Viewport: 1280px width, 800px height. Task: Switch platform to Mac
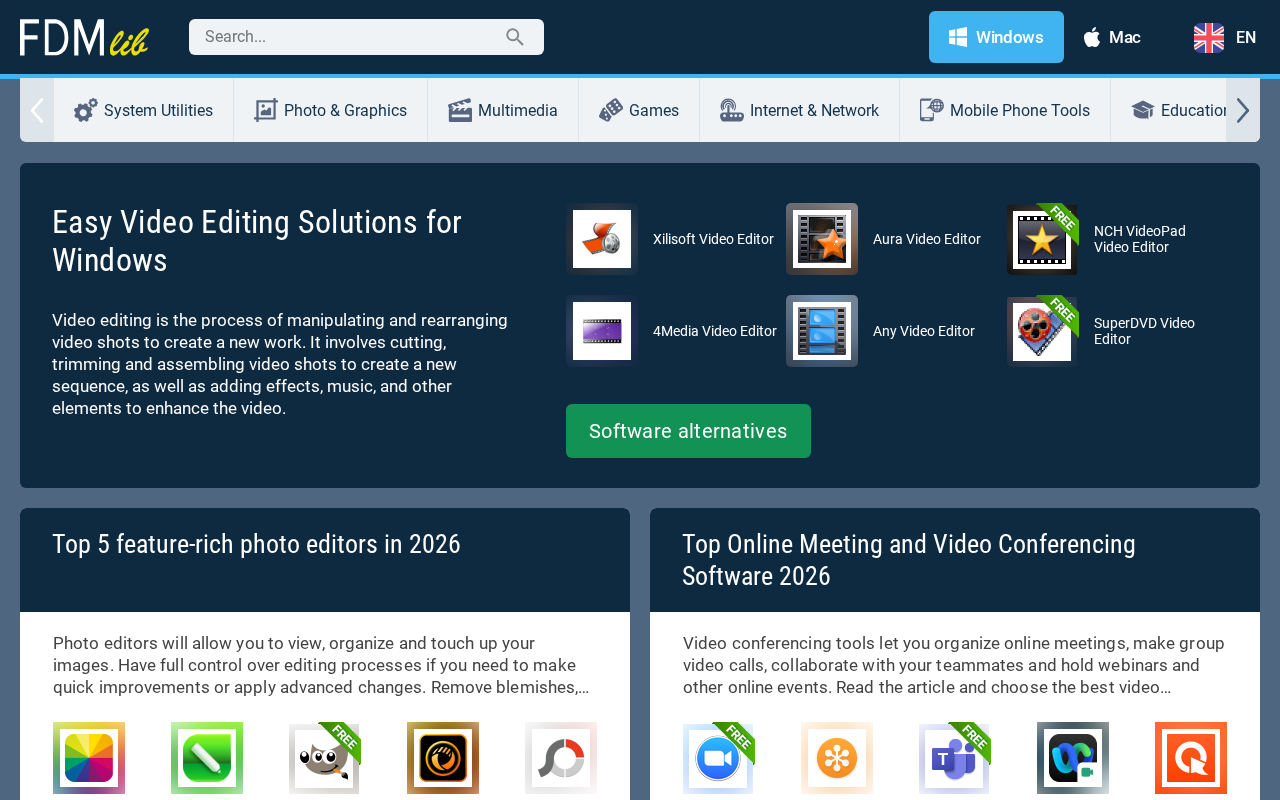[x=1112, y=37]
